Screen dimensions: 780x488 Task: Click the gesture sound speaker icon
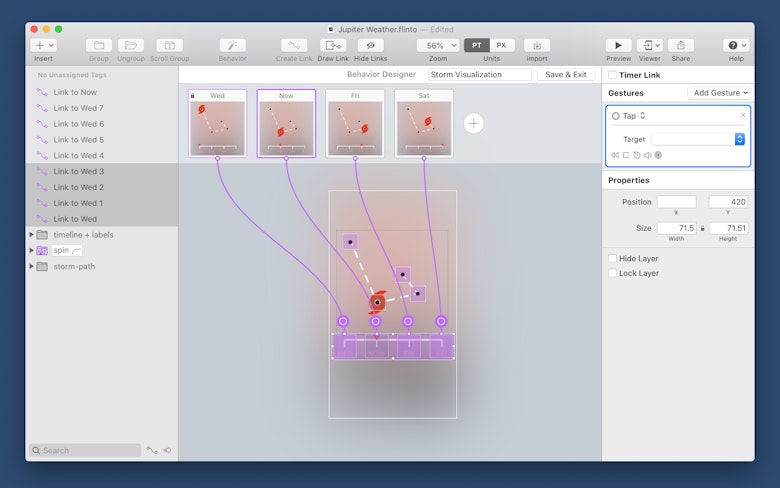coord(647,155)
